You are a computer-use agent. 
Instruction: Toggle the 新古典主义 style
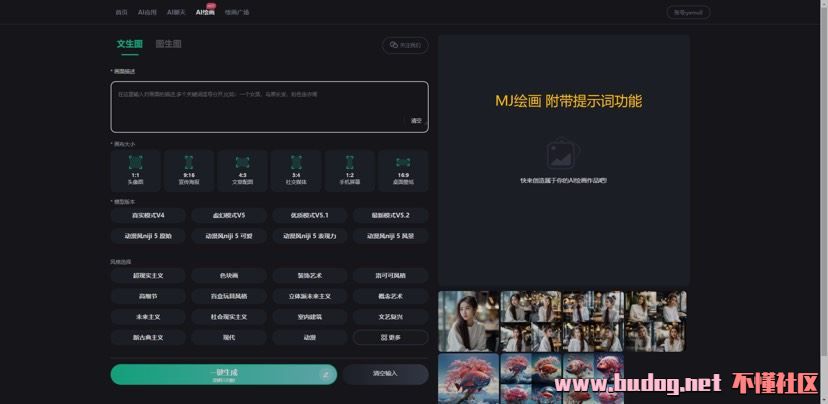[x=148, y=337]
